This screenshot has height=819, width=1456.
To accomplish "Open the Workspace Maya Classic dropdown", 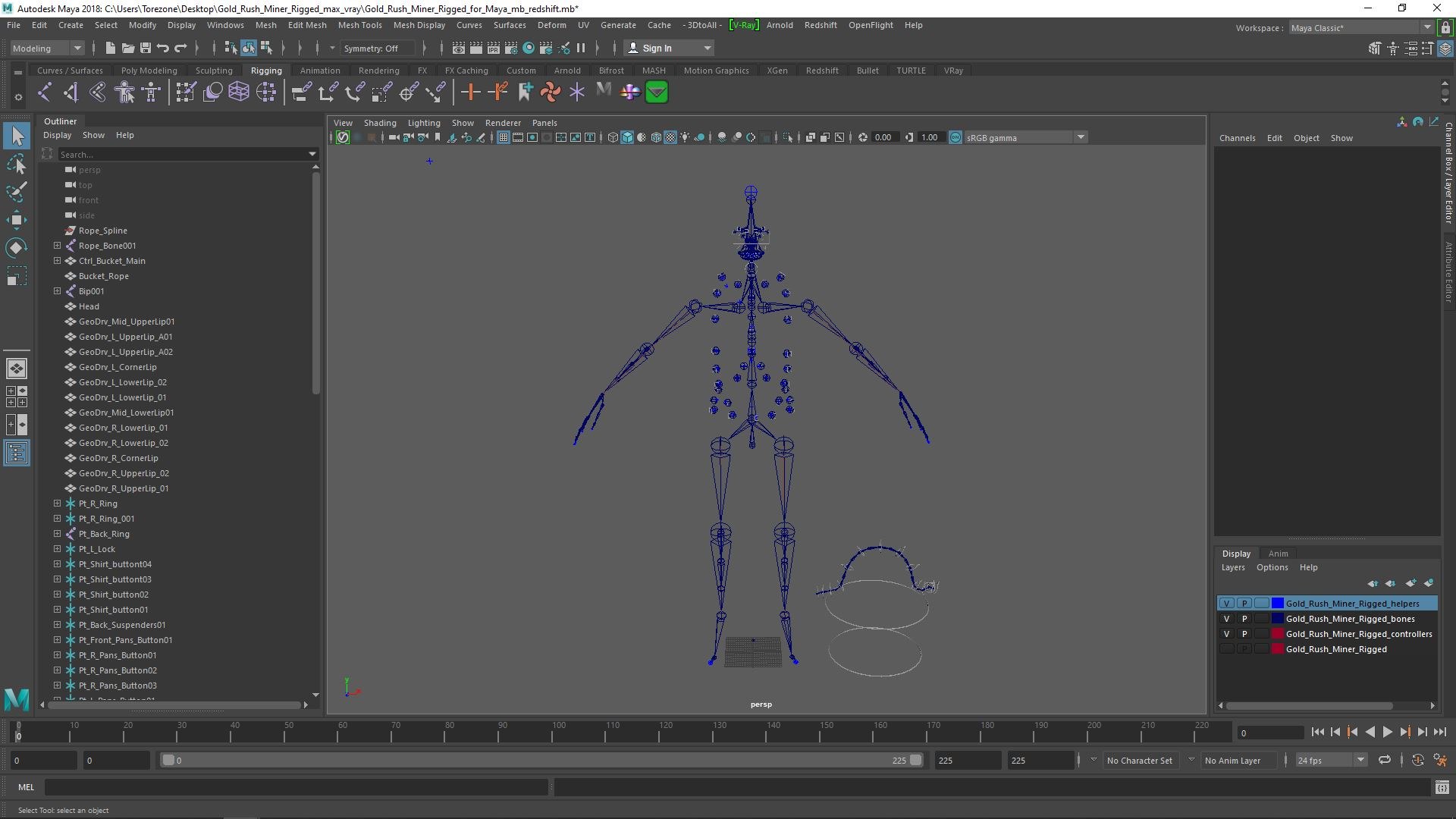I will coord(1361,28).
